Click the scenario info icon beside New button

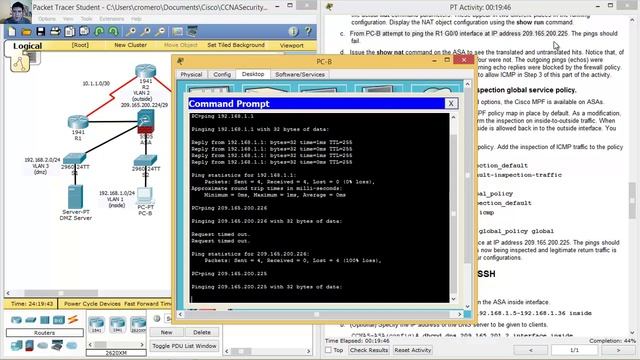click(157, 318)
